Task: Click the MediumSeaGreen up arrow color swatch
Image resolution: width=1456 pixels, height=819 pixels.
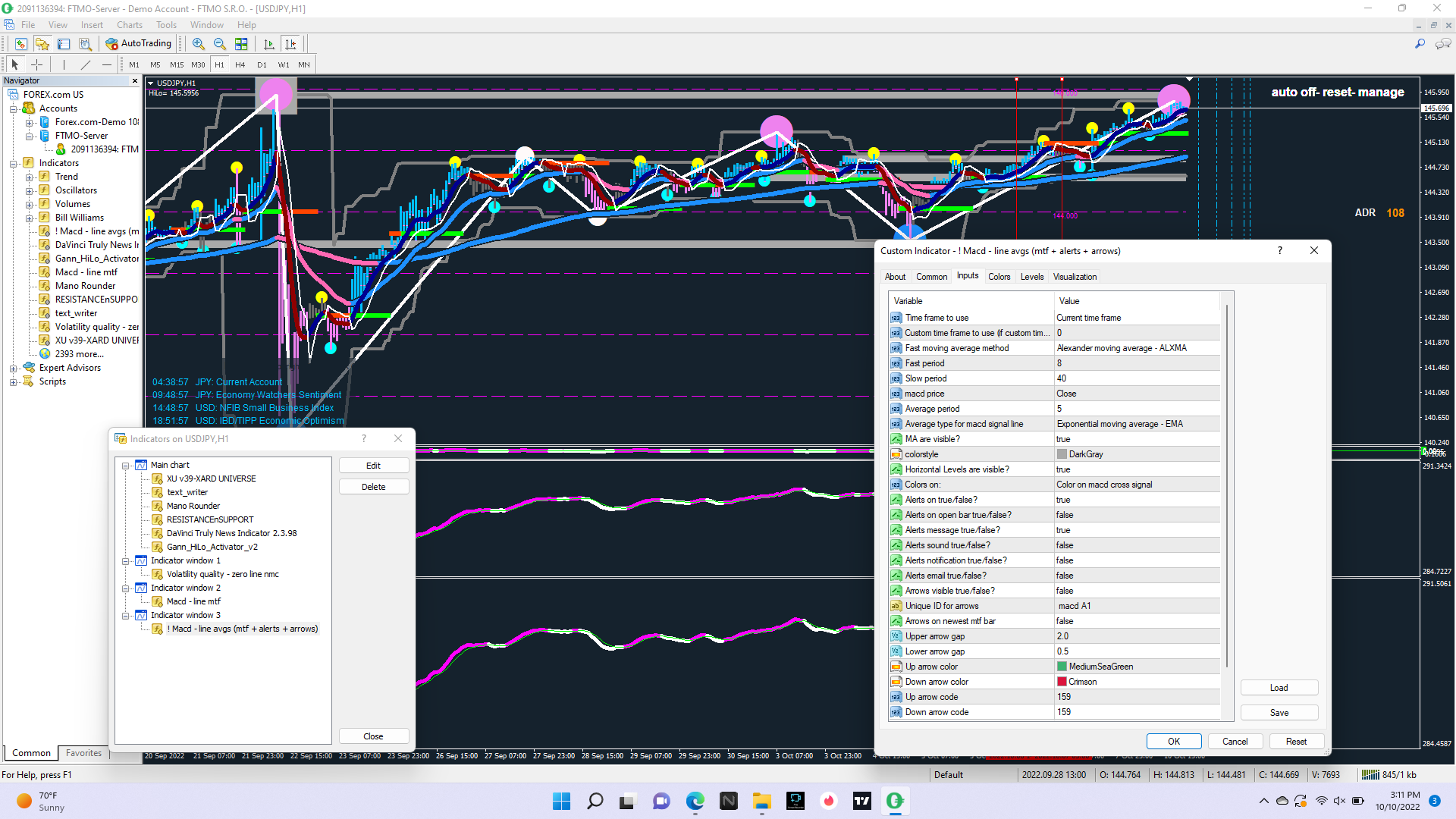Action: click(x=1062, y=667)
